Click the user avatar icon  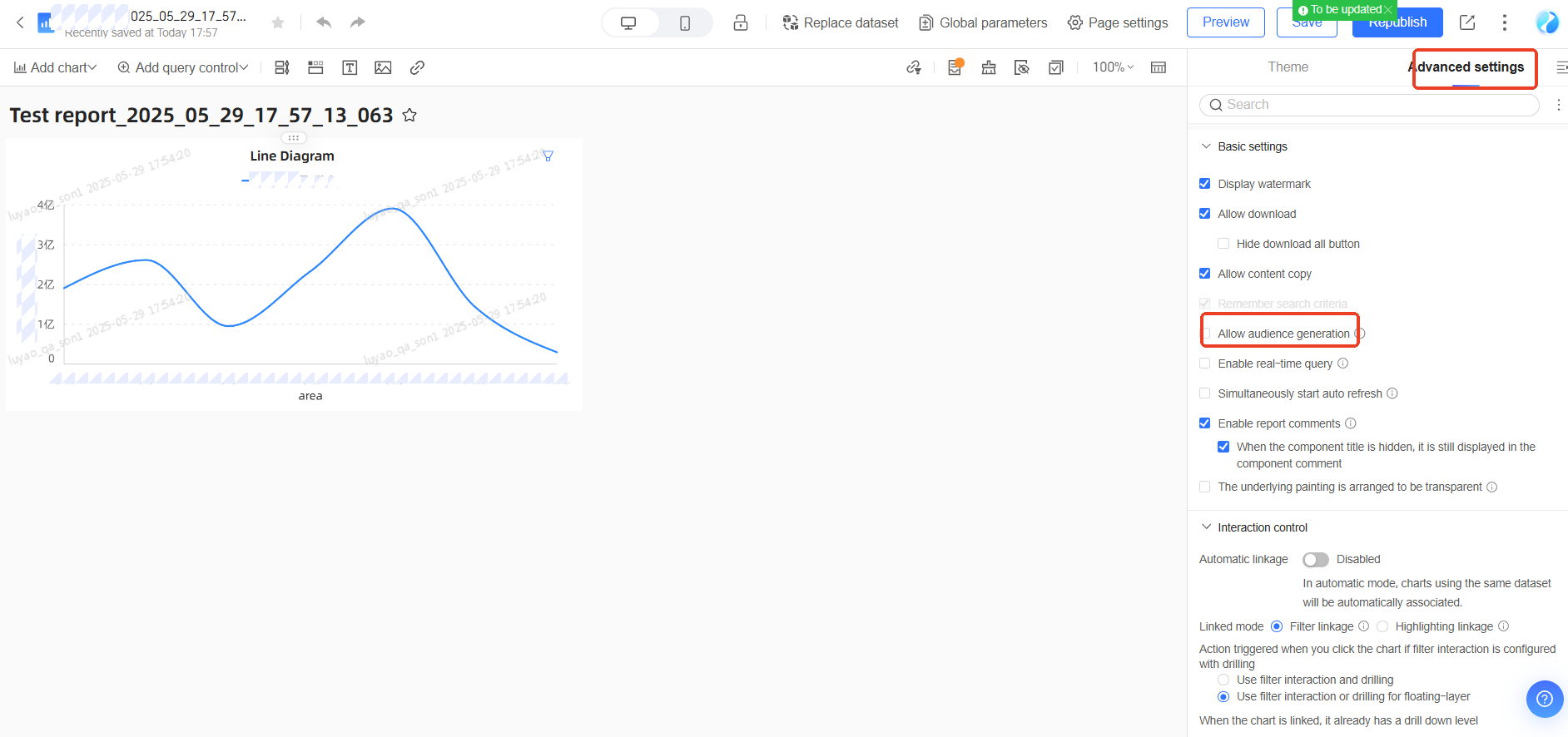[x=1547, y=22]
